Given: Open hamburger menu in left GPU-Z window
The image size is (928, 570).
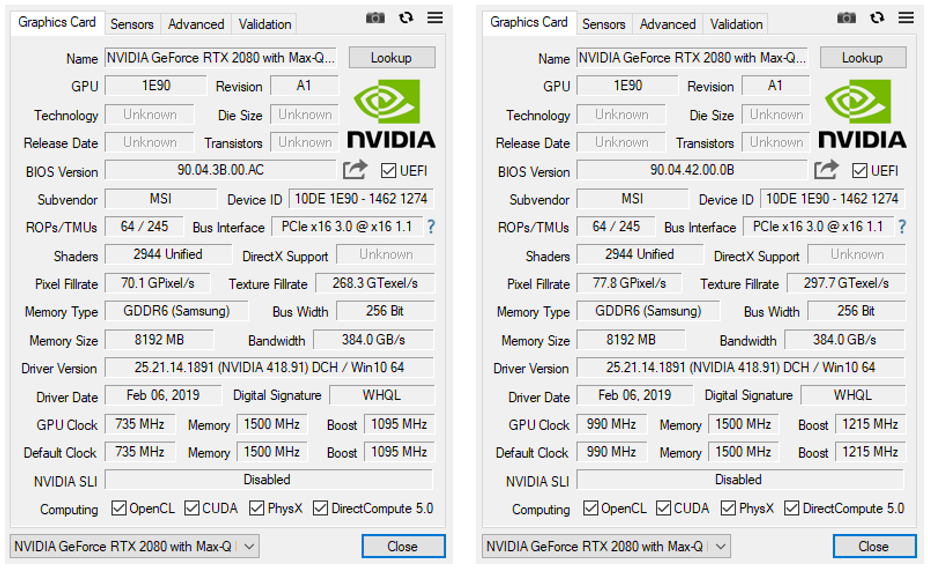Looking at the screenshot, I should pyautogui.click(x=435, y=18).
